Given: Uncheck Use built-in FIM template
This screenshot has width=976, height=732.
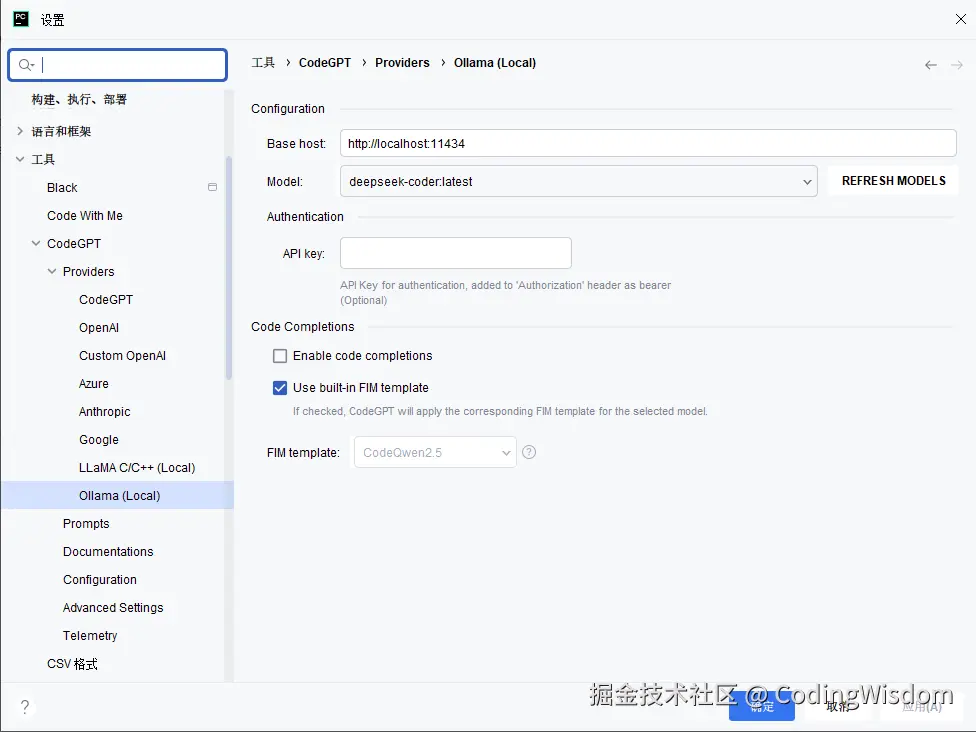Looking at the screenshot, I should [x=280, y=388].
